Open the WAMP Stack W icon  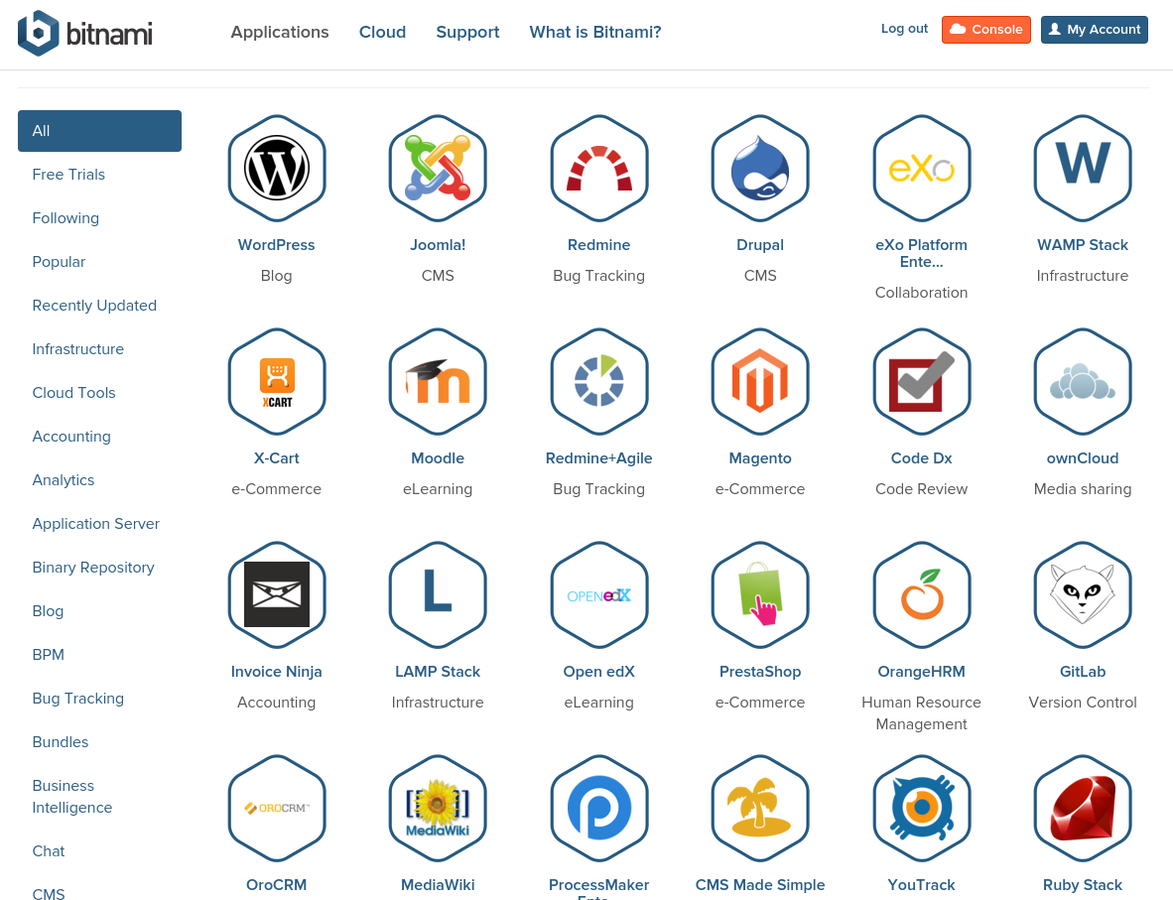point(1082,168)
